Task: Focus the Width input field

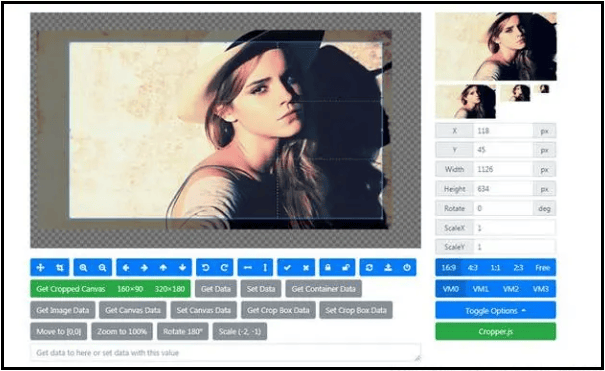Action: [x=503, y=169]
